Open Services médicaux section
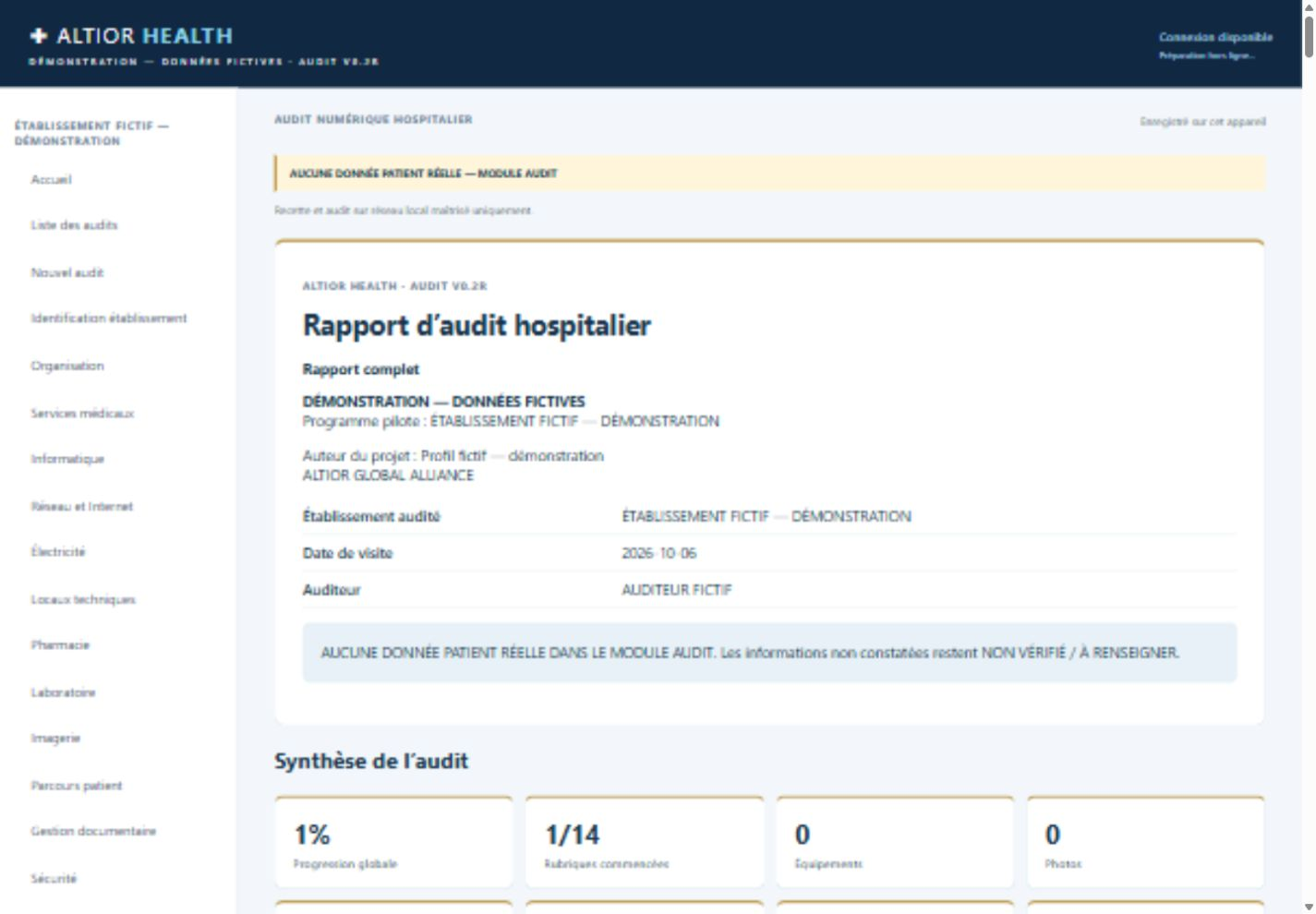 (82, 413)
